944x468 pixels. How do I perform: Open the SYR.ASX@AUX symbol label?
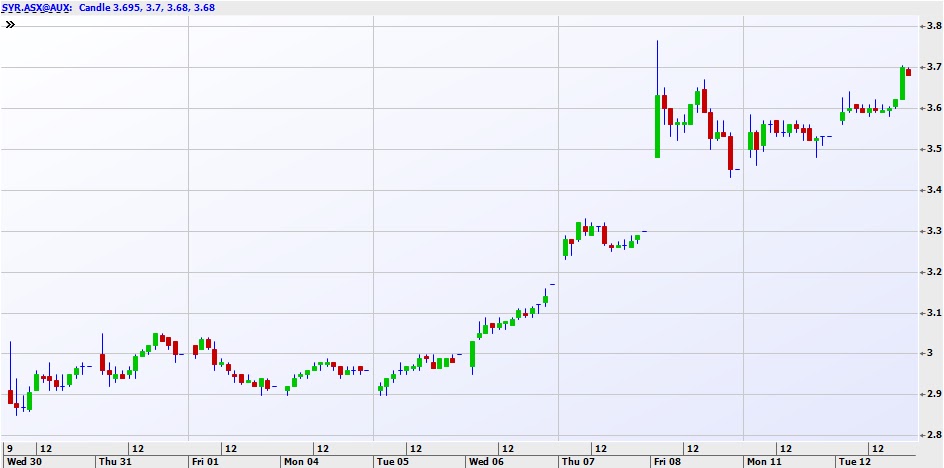(x=37, y=8)
